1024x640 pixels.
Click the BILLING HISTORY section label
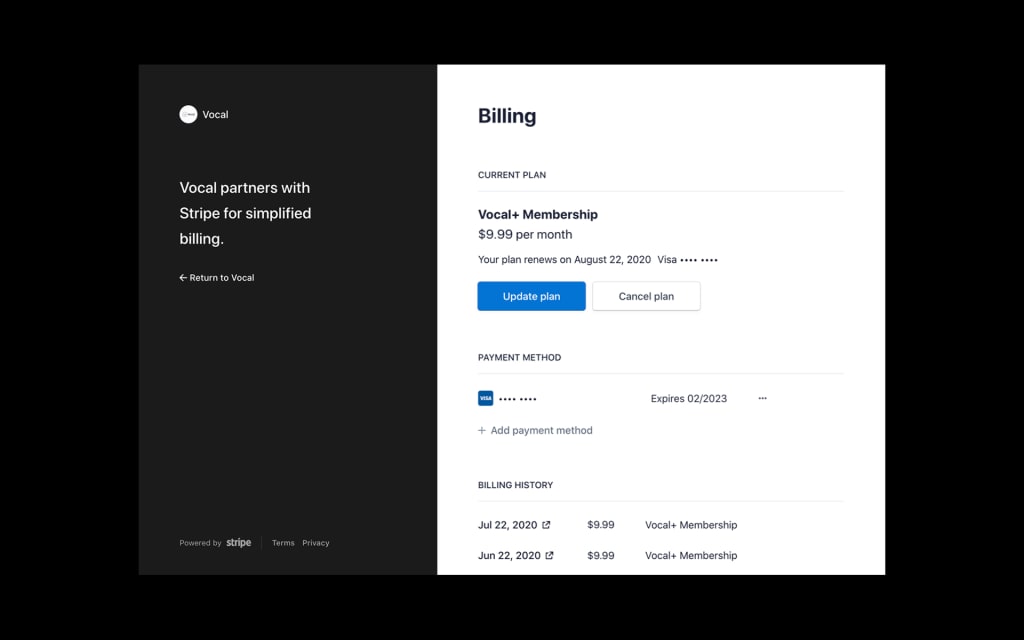[x=515, y=485]
